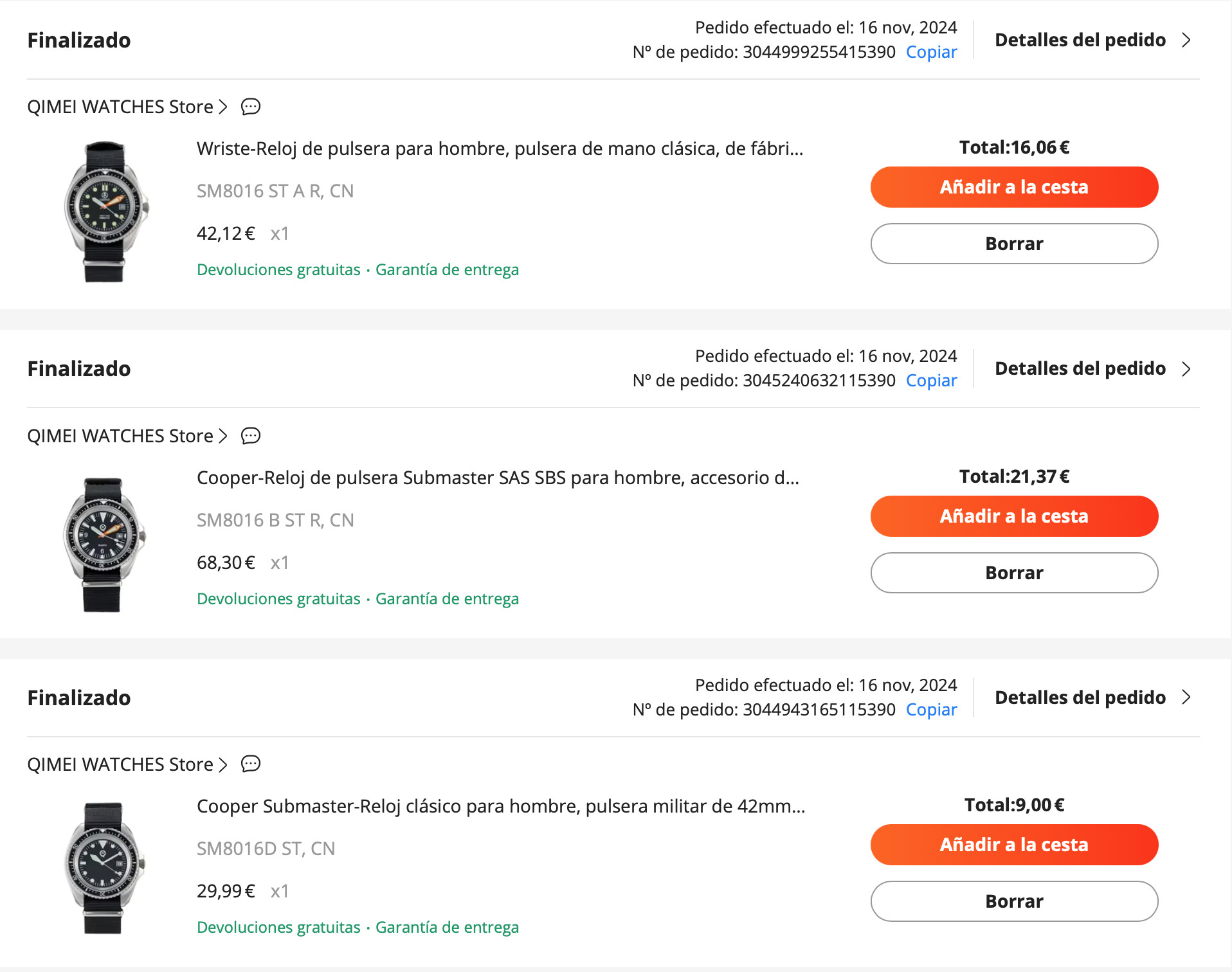The height and width of the screenshot is (972, 1232).
Task: Open QIMEI WATCHES Store link in third order
Action: (x=127, y=764)
